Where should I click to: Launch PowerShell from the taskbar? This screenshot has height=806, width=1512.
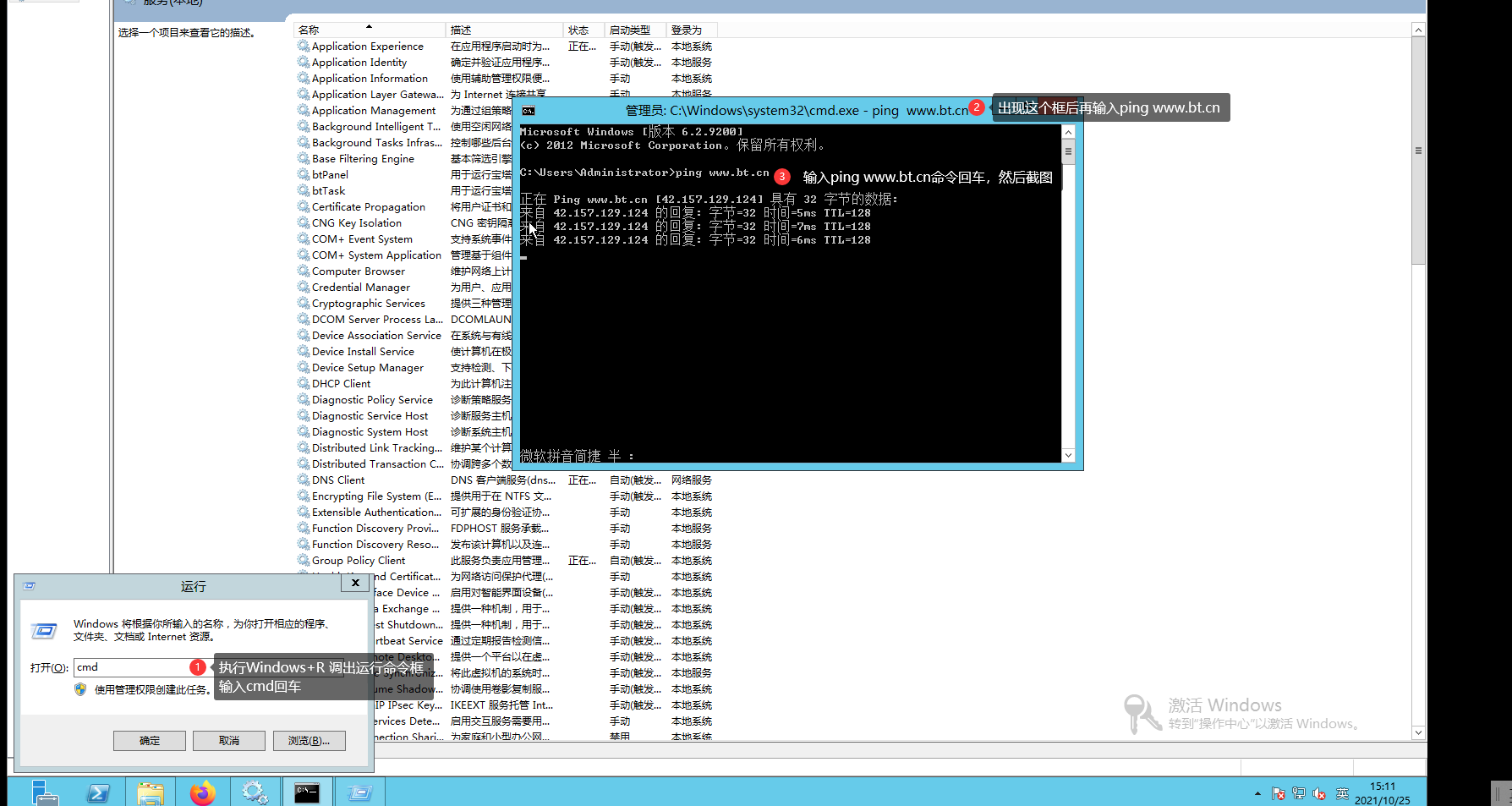98,792
